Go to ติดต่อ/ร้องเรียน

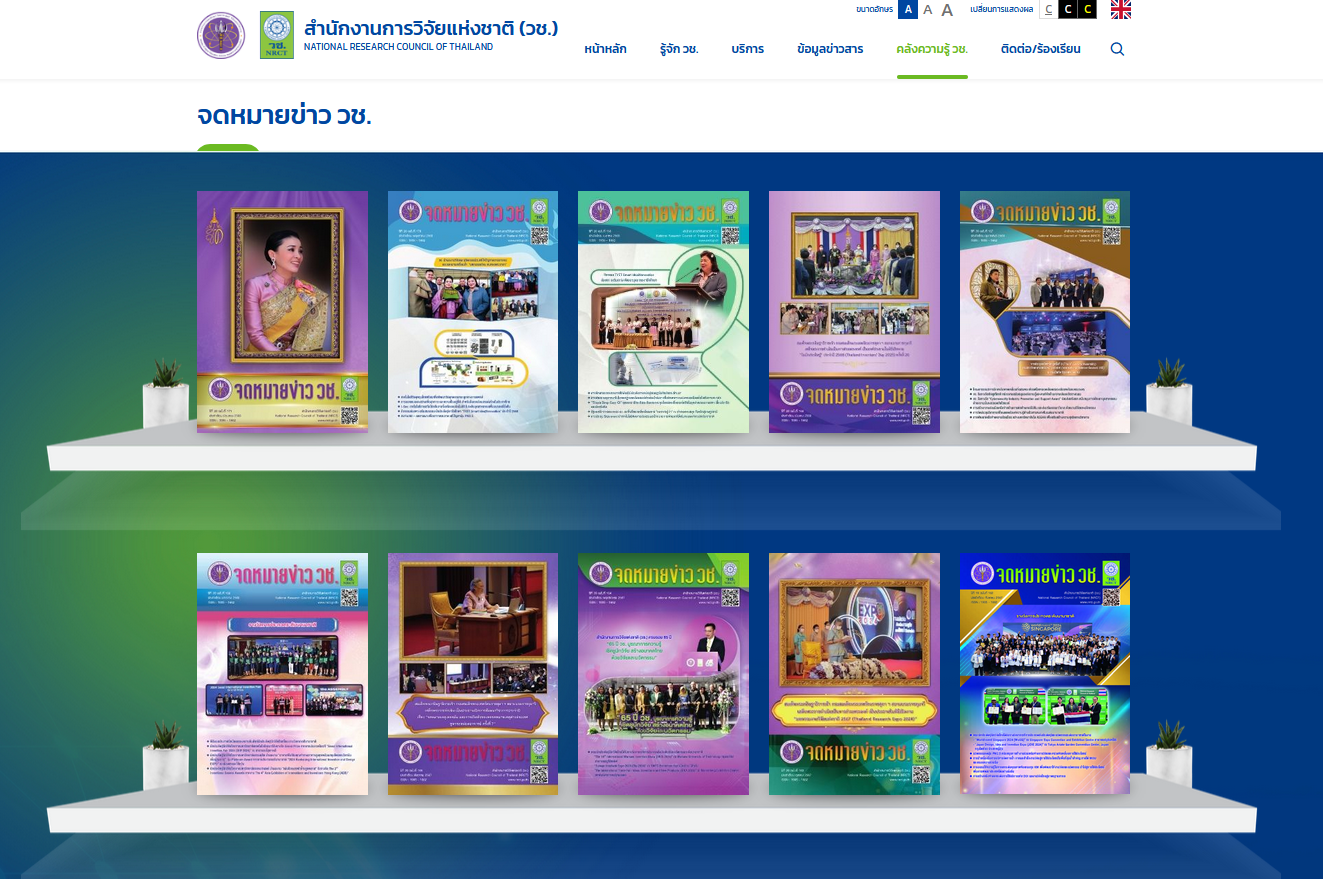1040,49
